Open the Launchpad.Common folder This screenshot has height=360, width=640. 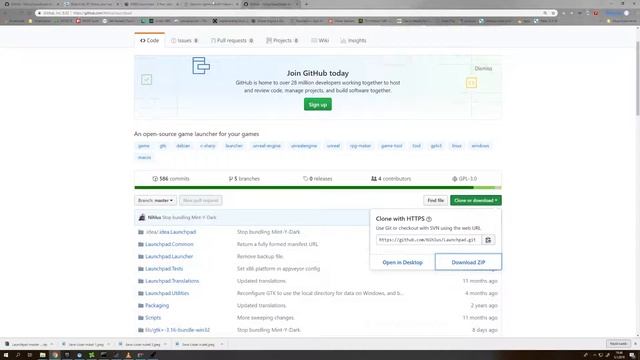[x=169, y=244]
